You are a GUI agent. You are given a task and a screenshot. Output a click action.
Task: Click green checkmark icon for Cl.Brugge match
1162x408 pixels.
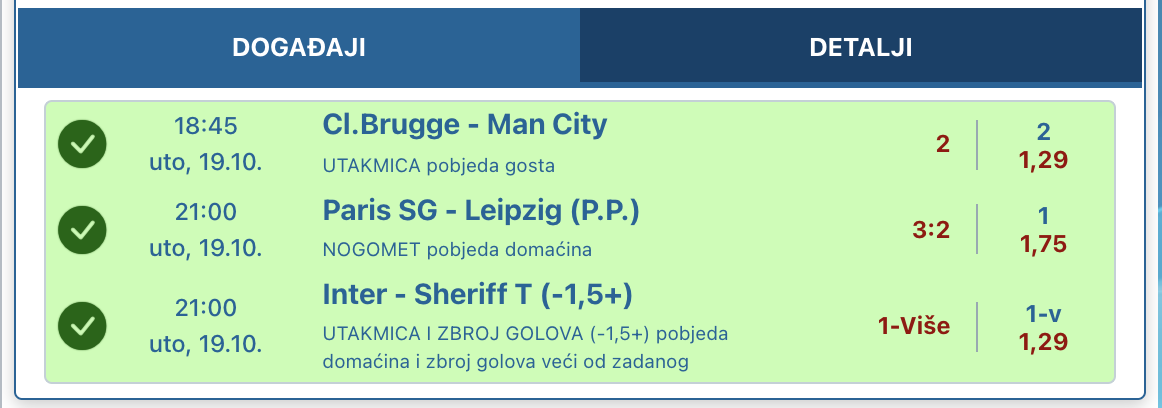(82, 144)
